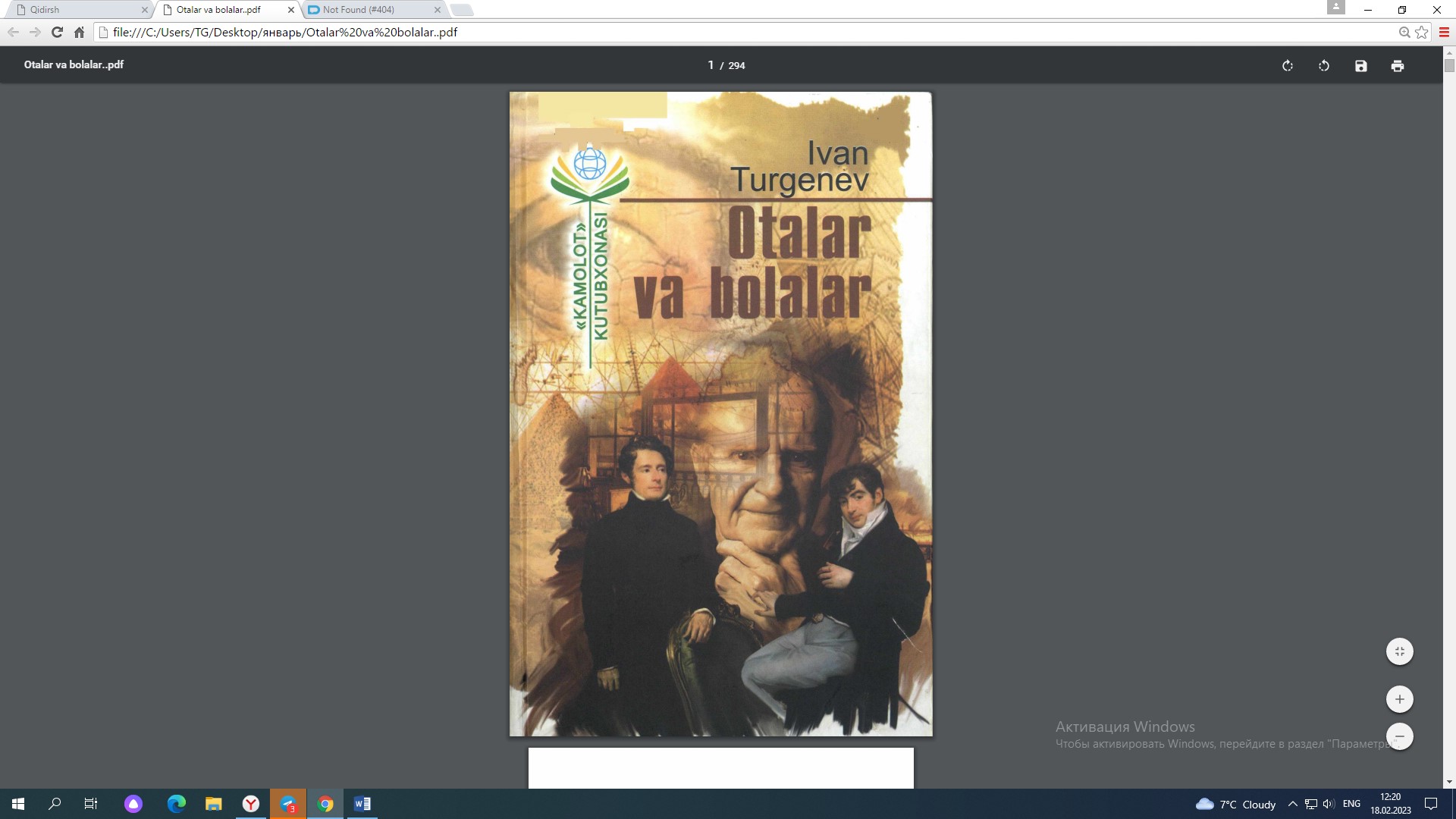Open Yandex Browser from taskbar

pos(251,804)
